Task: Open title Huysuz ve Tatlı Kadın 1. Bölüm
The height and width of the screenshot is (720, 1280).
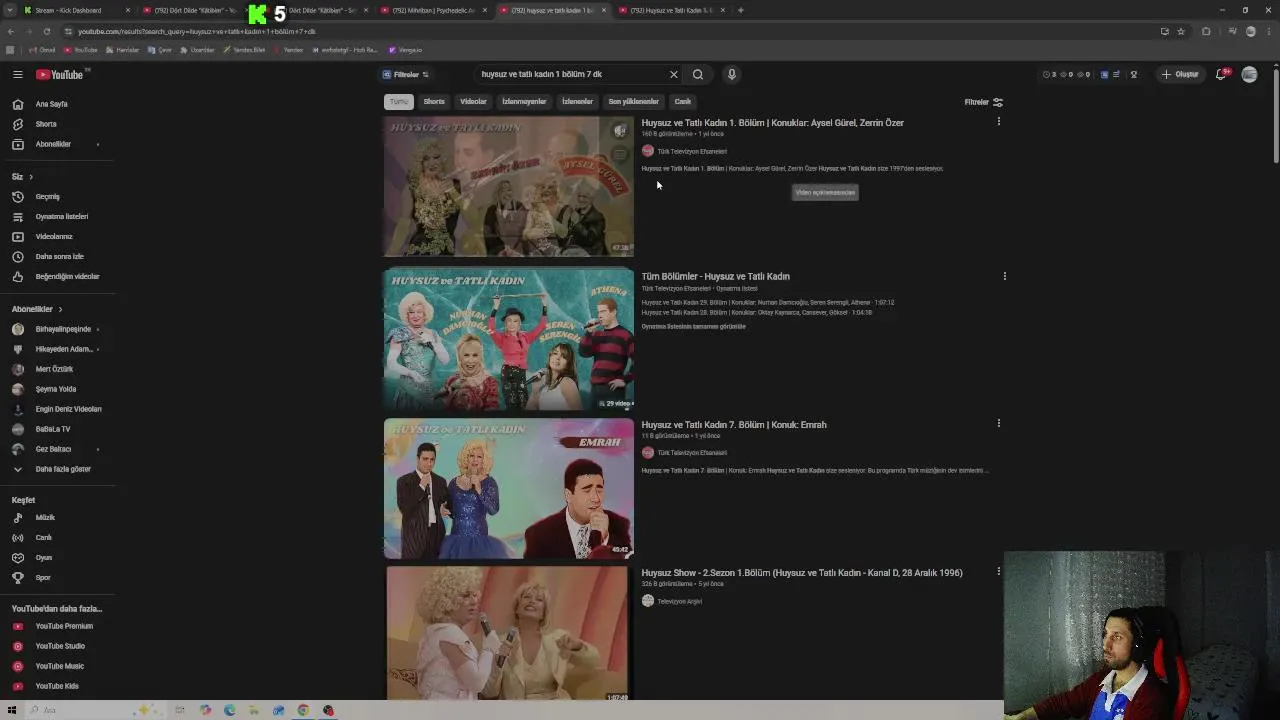Action: coord(772,123)
